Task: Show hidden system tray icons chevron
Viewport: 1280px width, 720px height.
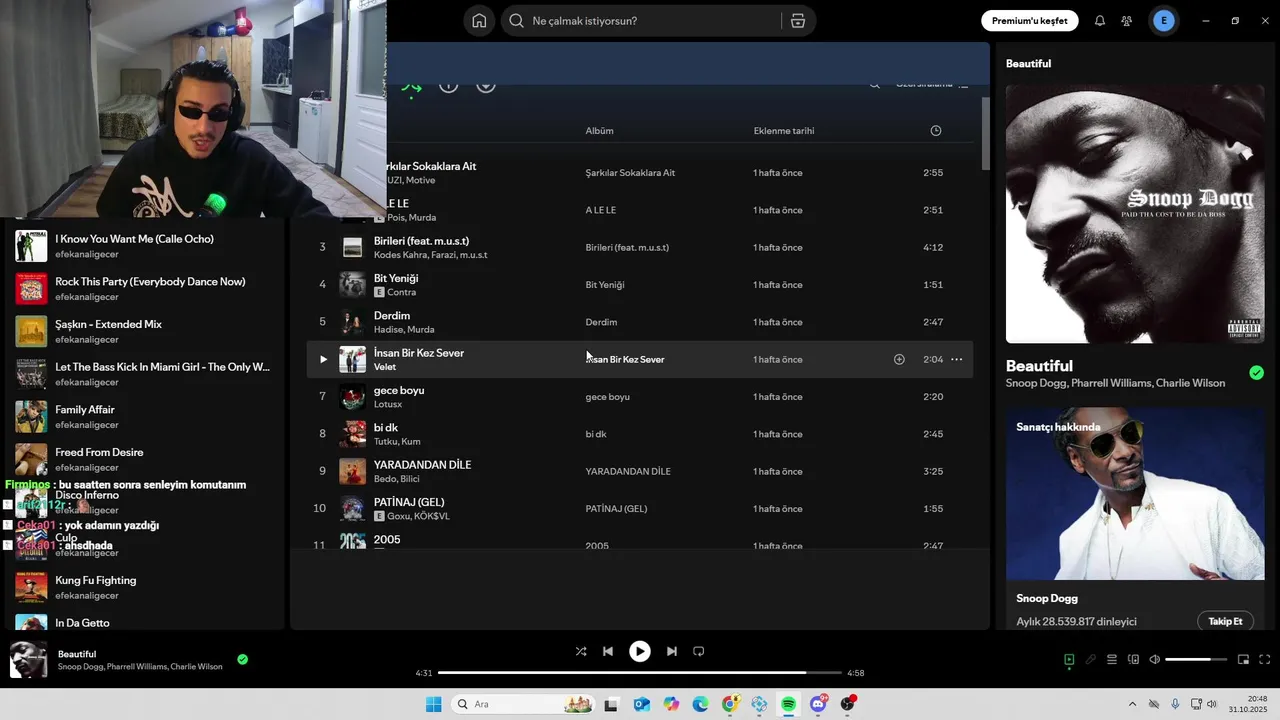Action: [1132, 704]
